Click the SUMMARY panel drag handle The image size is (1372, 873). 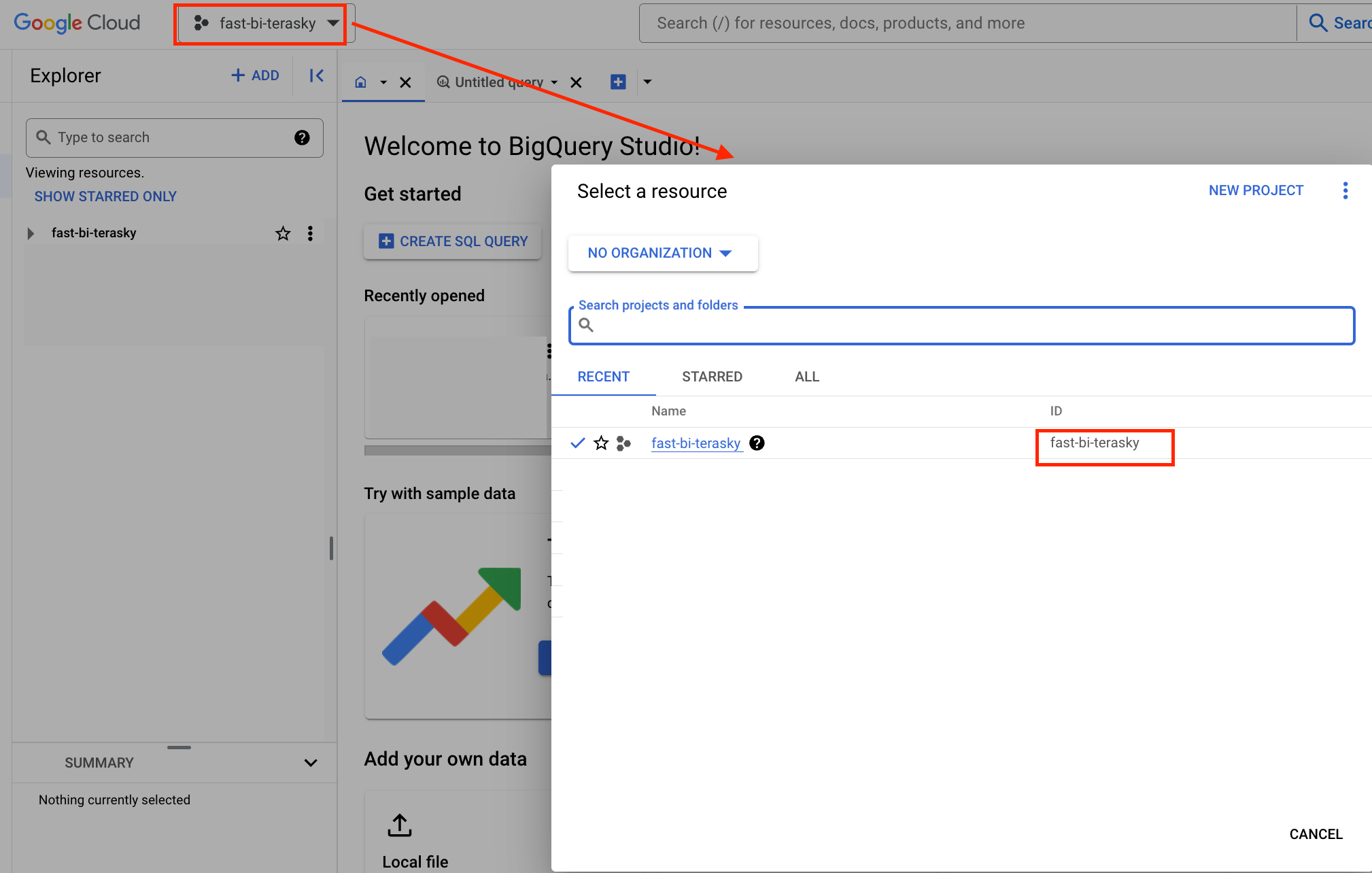(x=179, y=747)
